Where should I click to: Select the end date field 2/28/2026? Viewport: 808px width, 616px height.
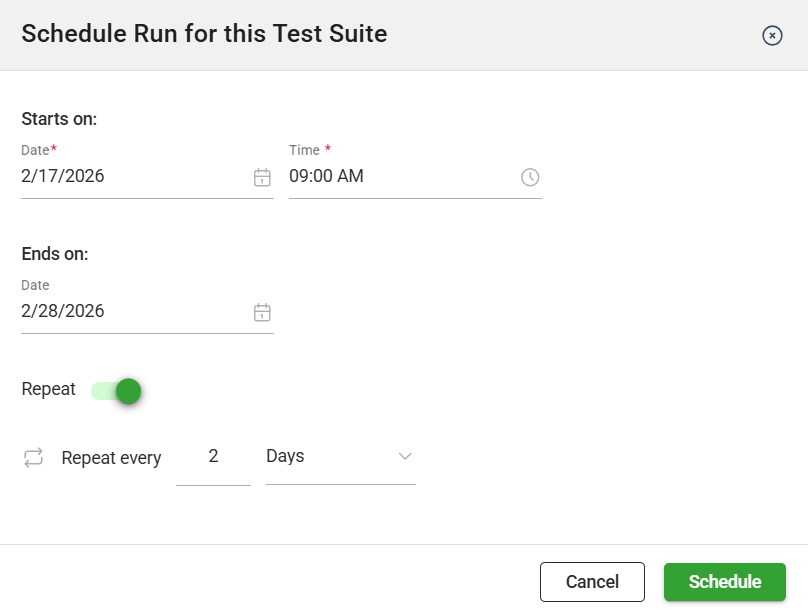(130, 312)
